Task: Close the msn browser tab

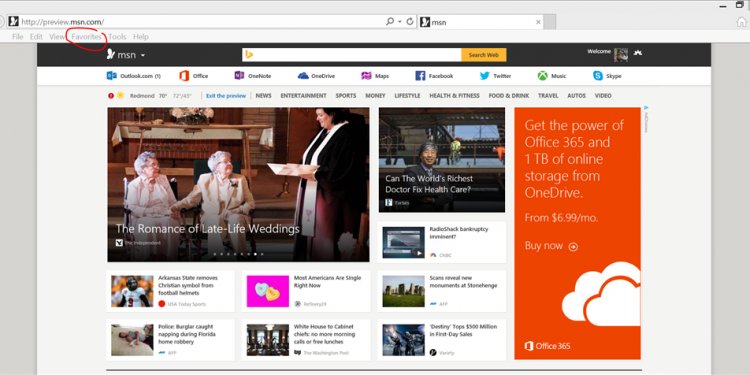Action: [538, 22]
